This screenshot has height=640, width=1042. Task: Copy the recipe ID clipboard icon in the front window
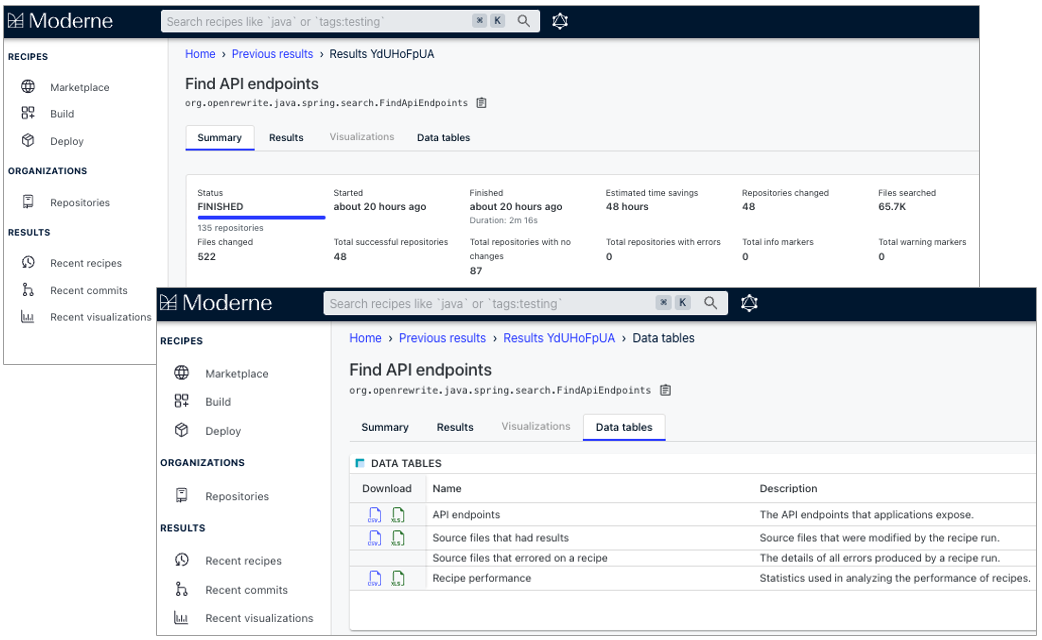coord(665,390)
